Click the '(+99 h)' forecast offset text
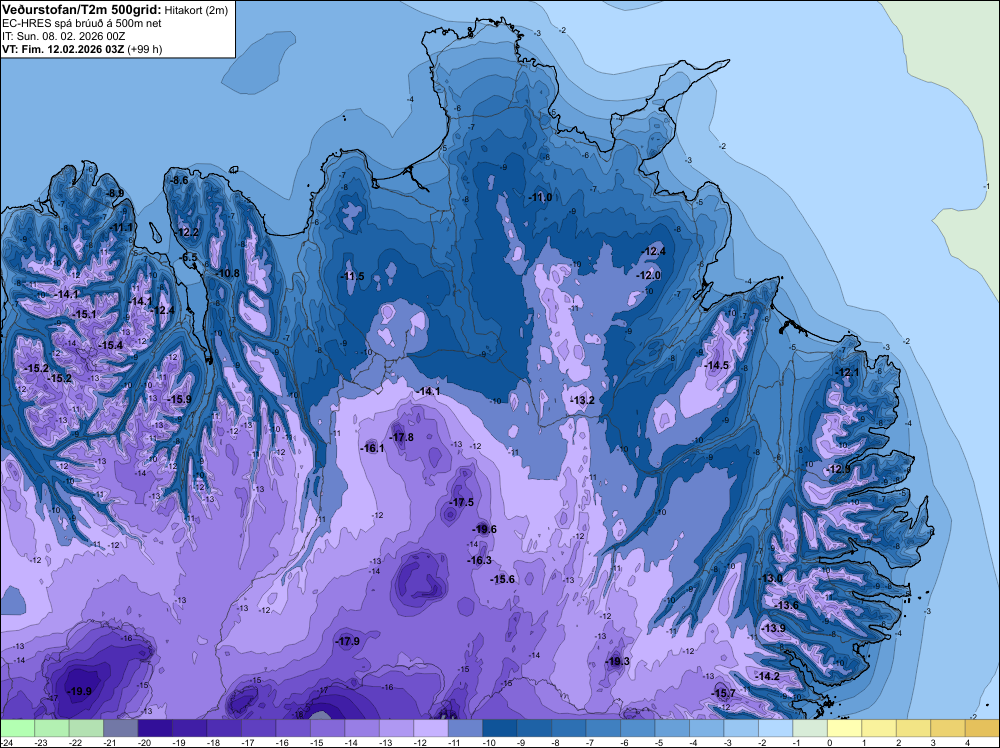The width and height of the screenshot is (1000, 748). pos(145,49)
